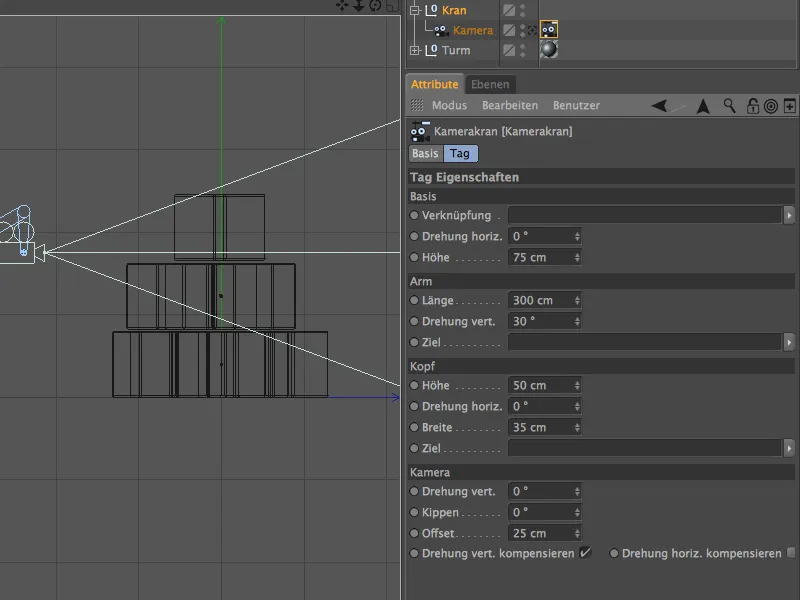The height and width of the screenshot is (600, 800).
Task: Click the Turm layer square swatch
Action: 509,50
